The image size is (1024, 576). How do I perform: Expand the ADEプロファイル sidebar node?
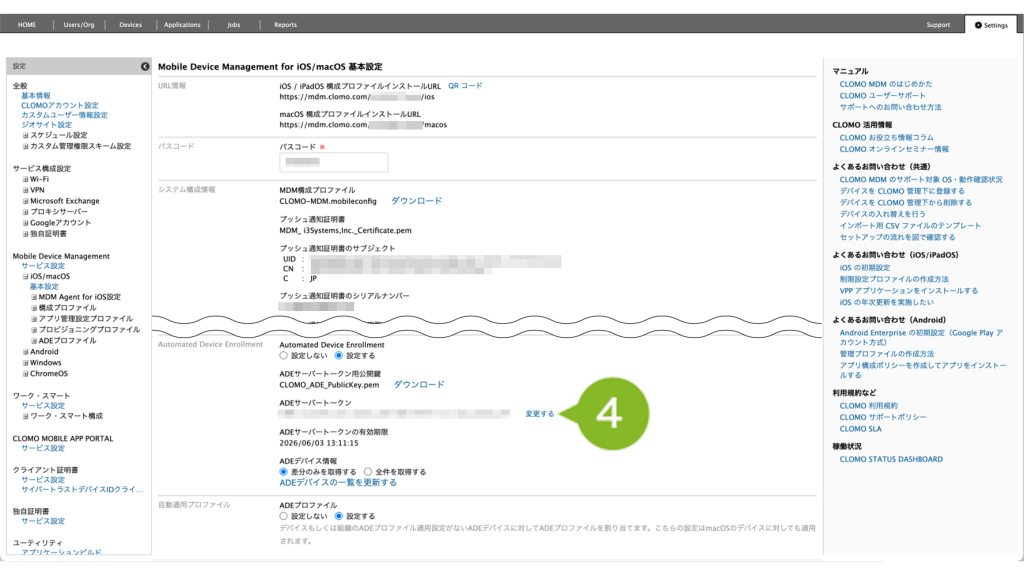coord(34,341)
